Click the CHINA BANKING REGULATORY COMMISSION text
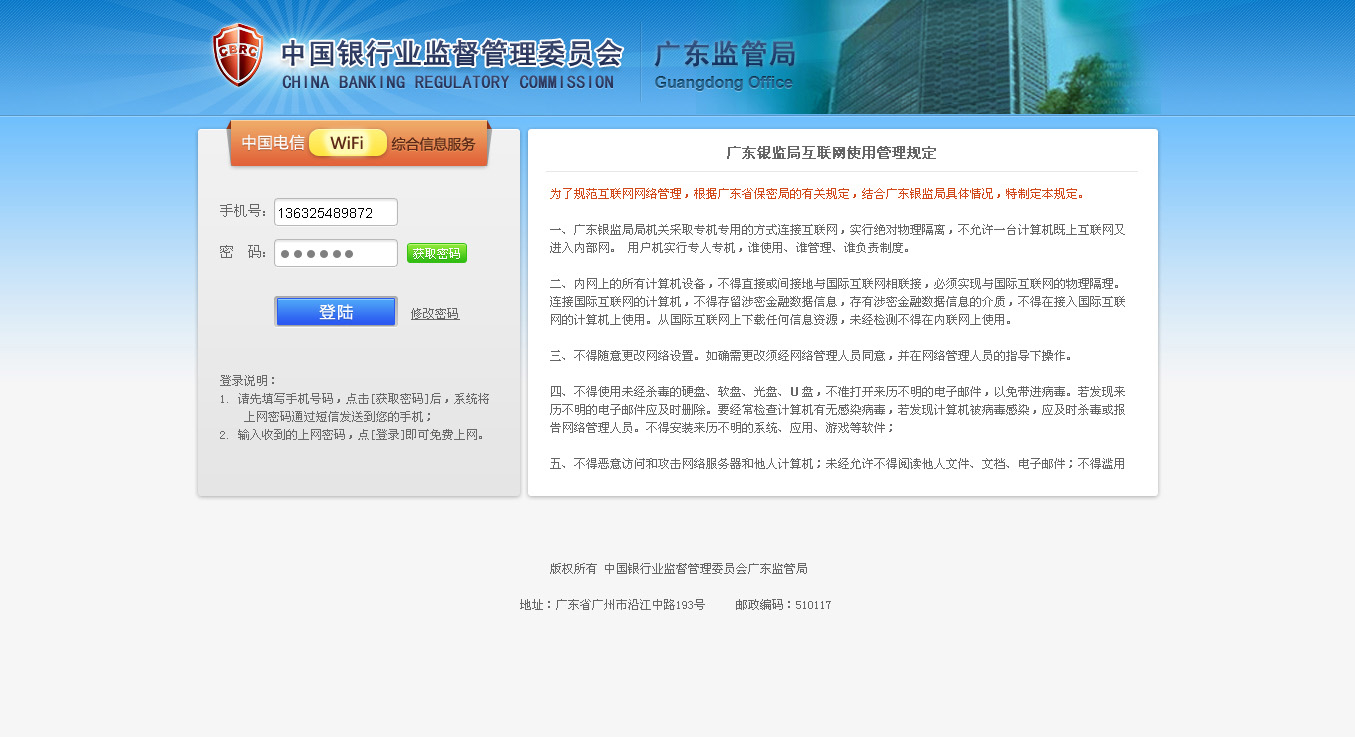This screenshot has height=737, width=1355. tap(448, 82)
